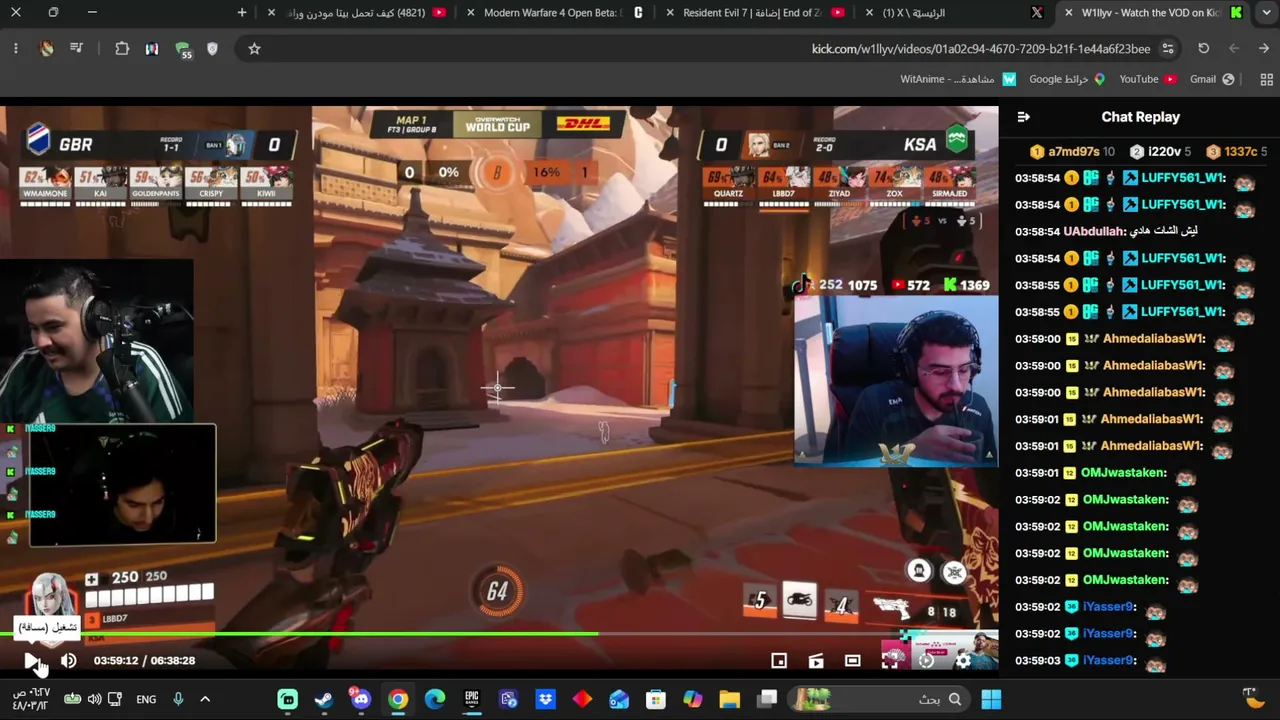Open a new browser tab

(242, 13)
